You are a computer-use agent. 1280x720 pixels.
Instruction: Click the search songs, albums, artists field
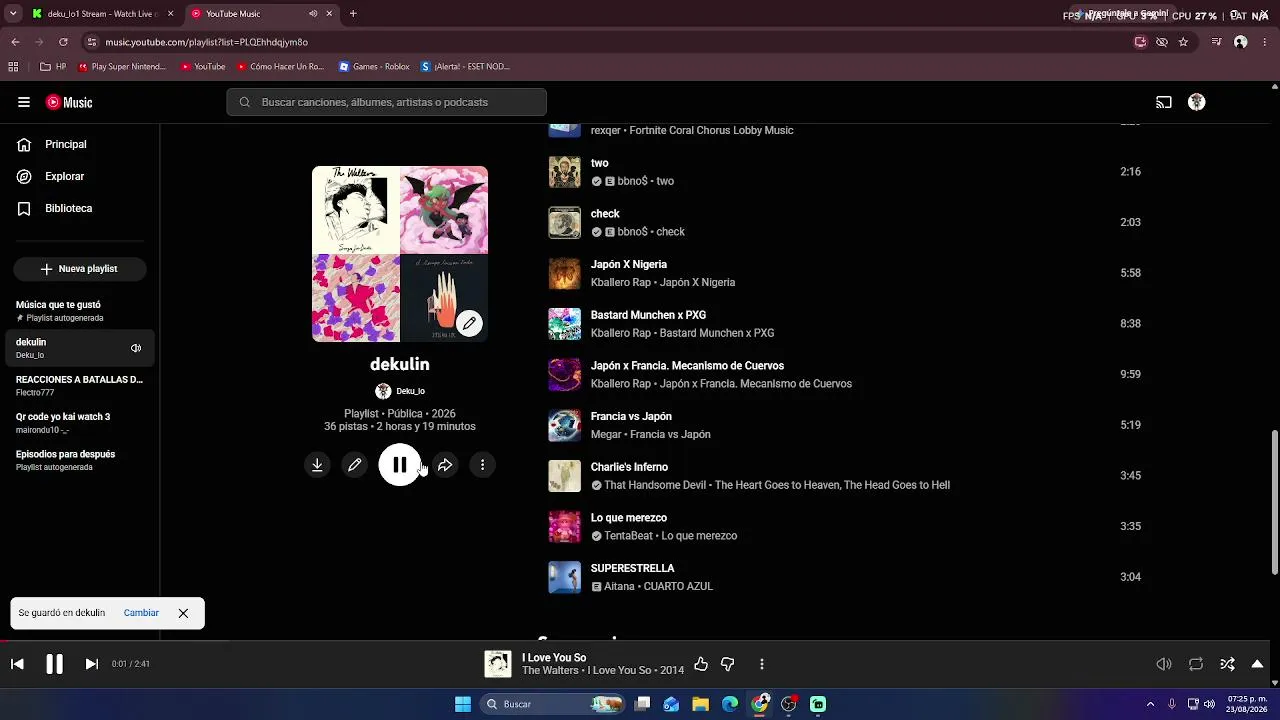(386, 102)
